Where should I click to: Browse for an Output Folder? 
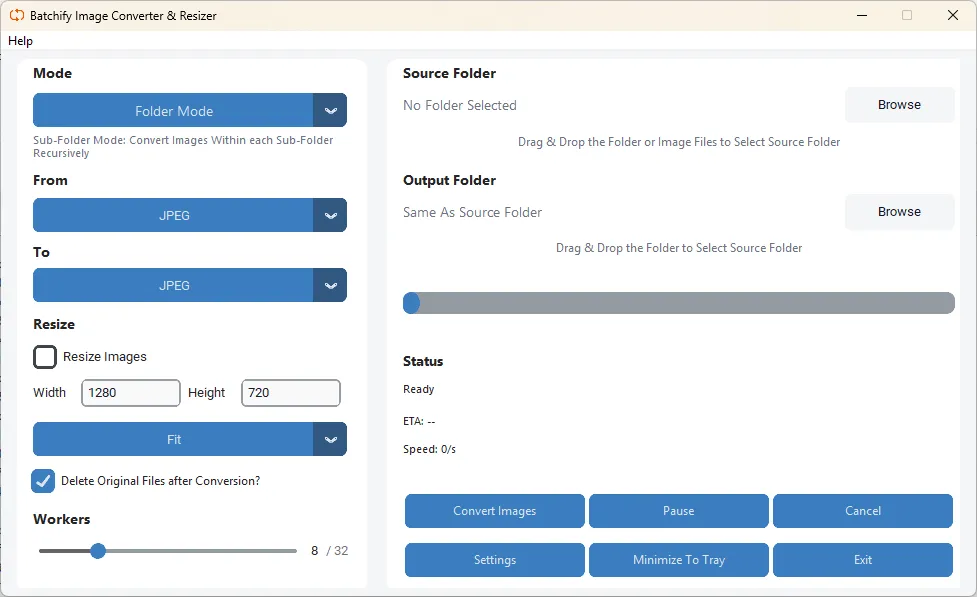pyautogui.click(x=898, y=211)
